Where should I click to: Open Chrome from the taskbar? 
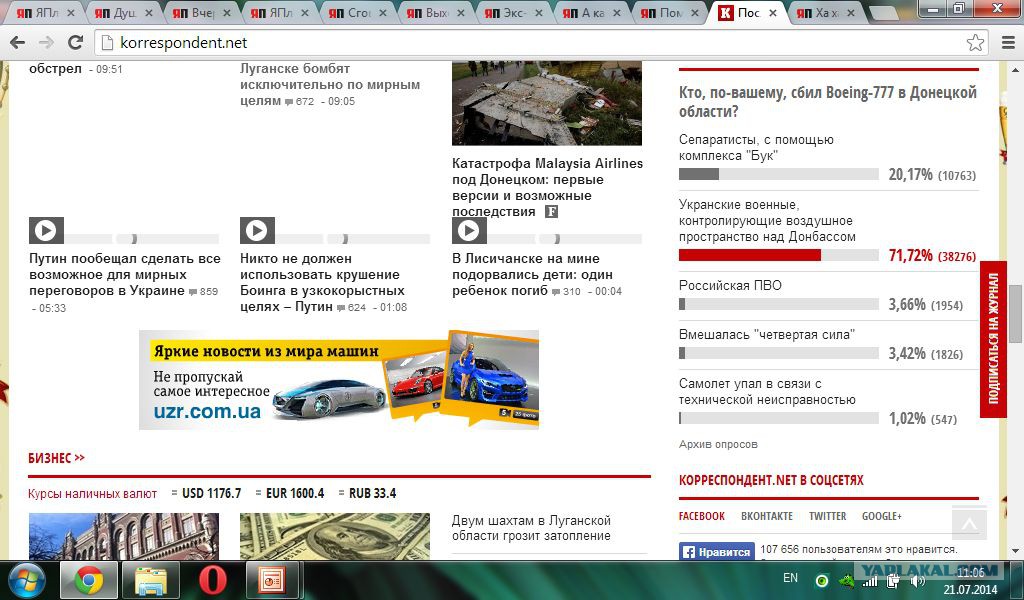[89, 580]
